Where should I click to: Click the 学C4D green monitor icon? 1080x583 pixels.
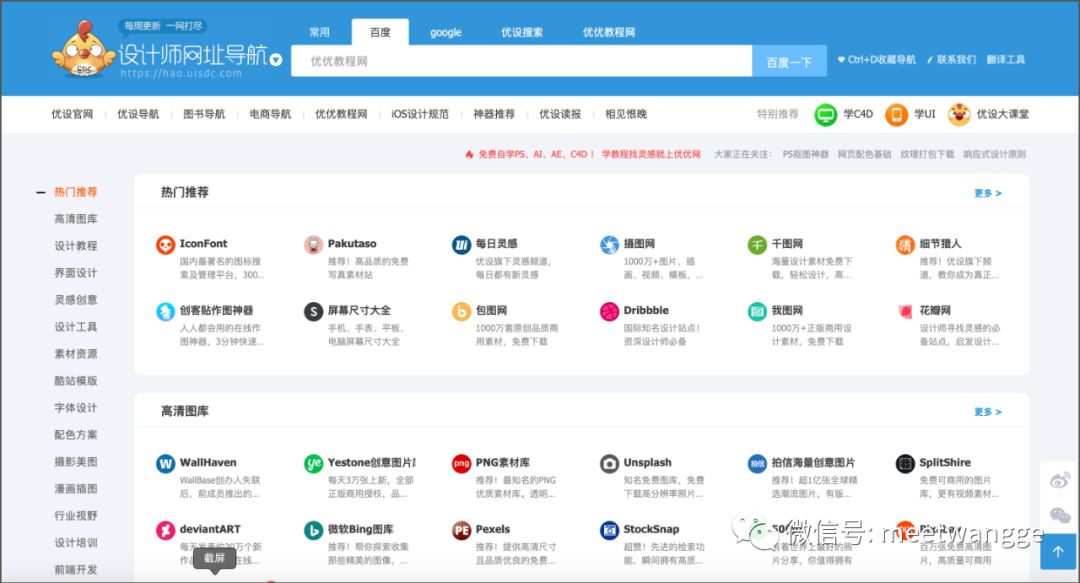coord(825,114)
